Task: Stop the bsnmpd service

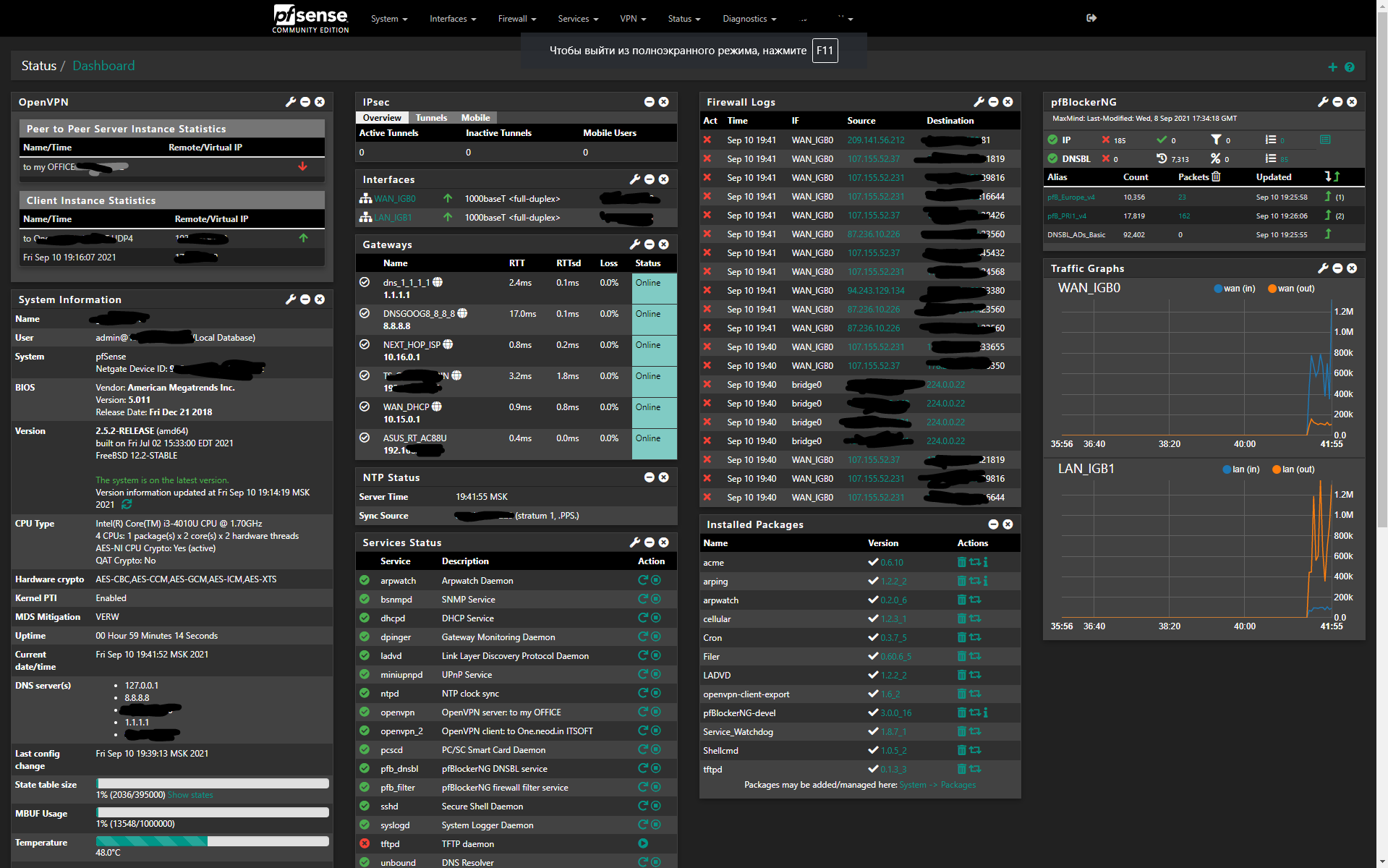Action: (656, 599)
